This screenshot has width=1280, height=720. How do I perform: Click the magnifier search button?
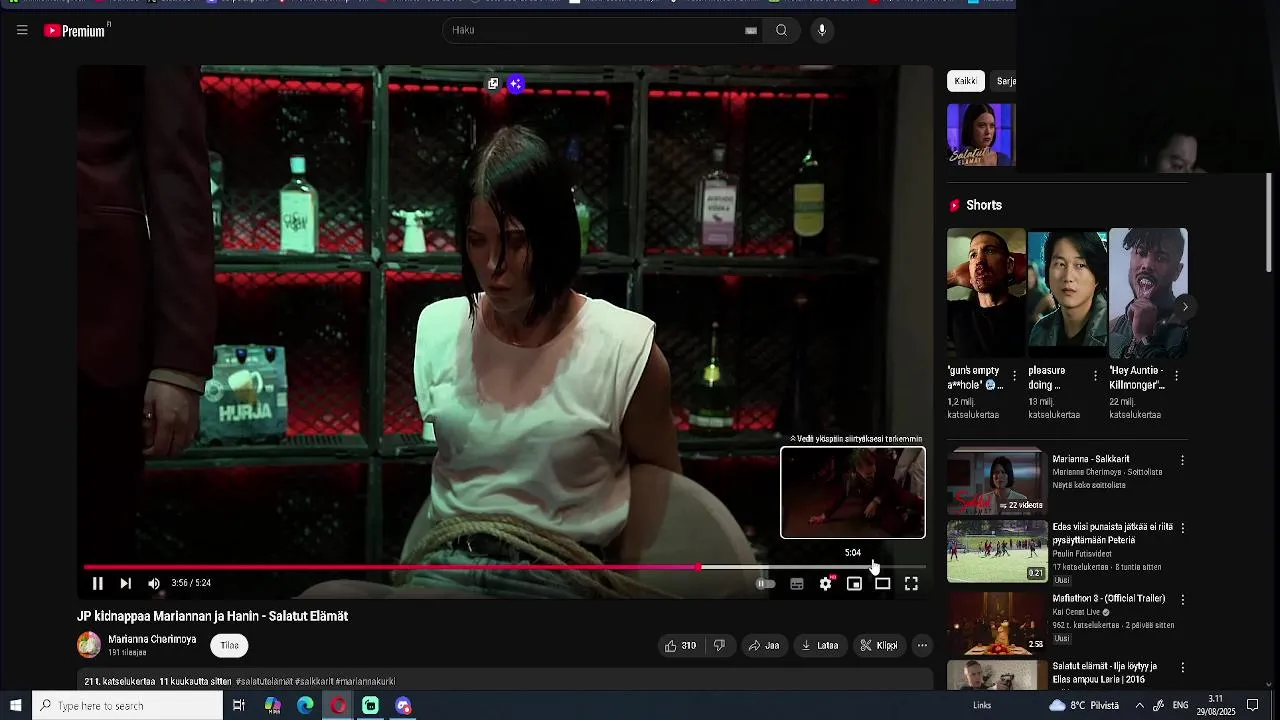[x=782, y=30]
